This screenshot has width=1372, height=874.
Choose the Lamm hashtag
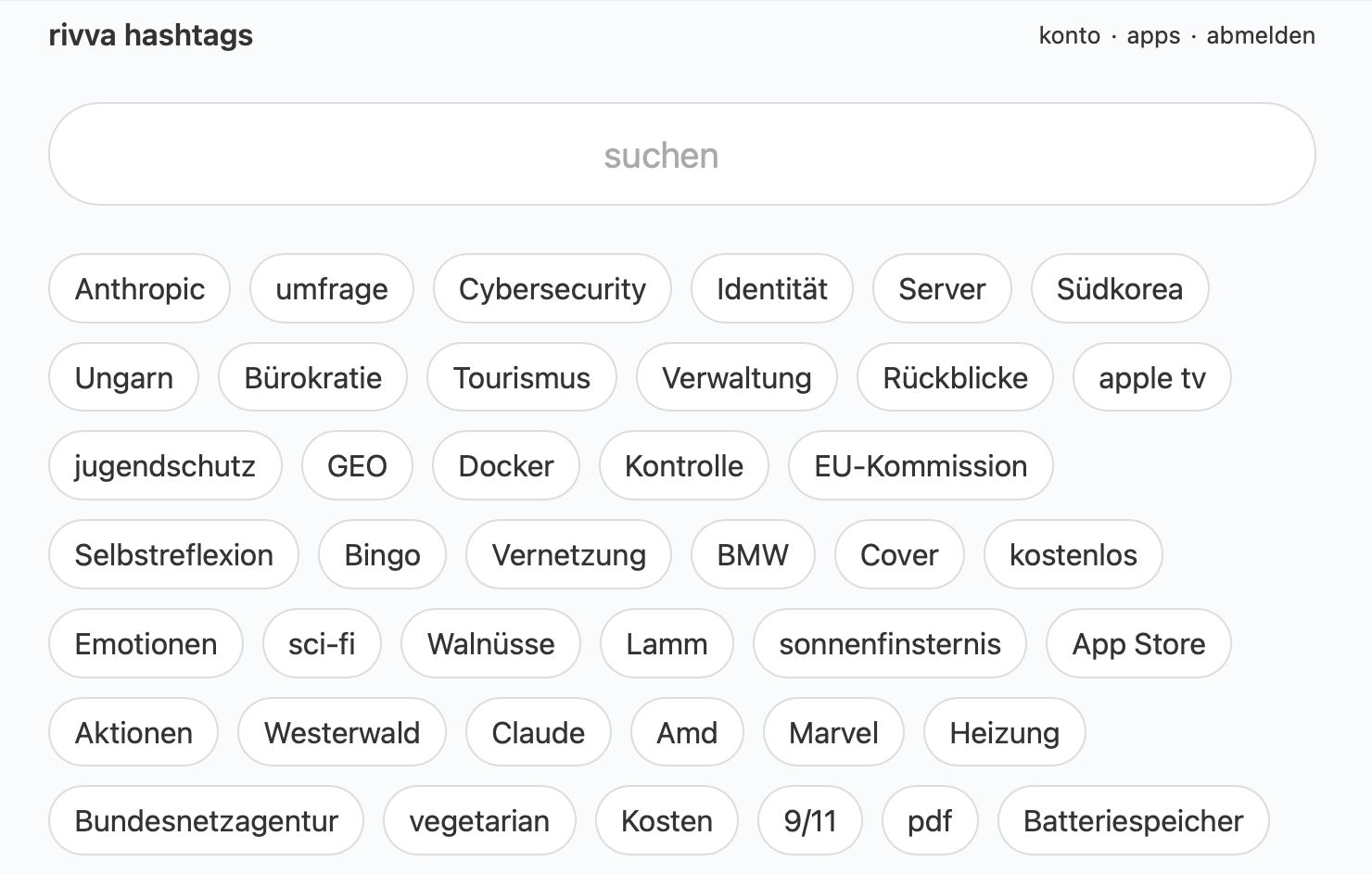pyautogui.click(x=667, y=643)
